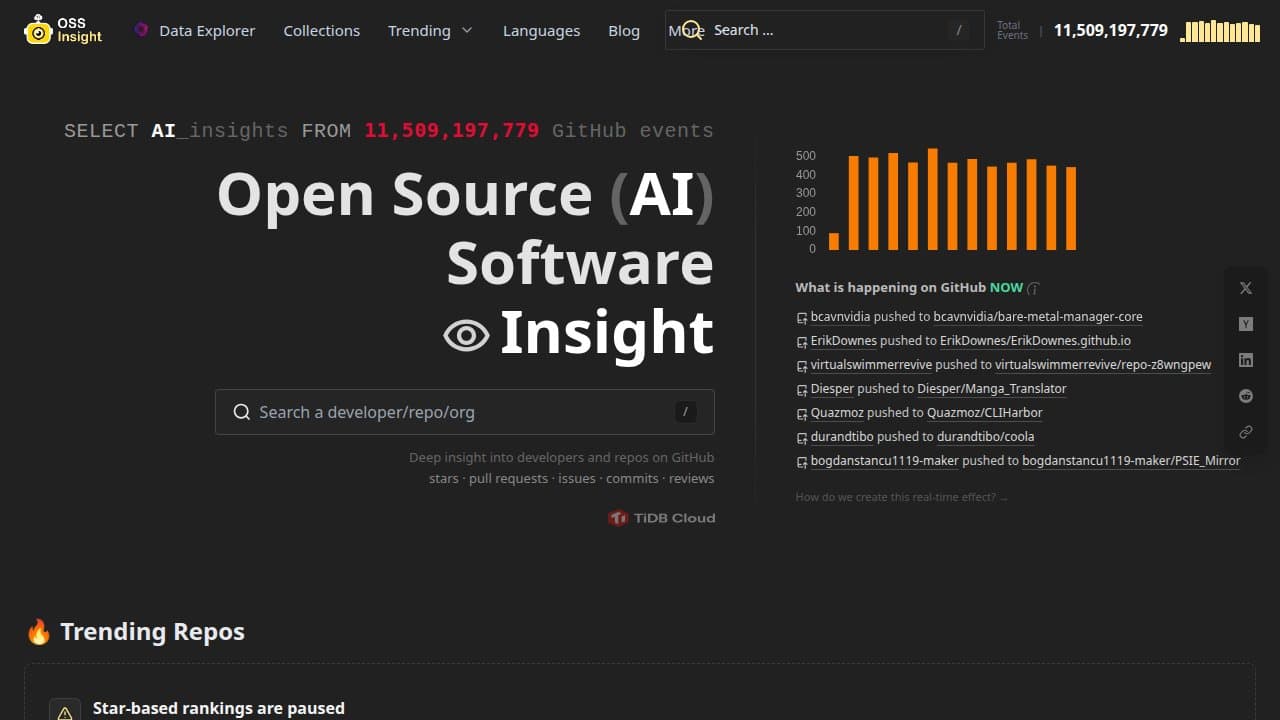
Task: Click the red 11,509,197,779 number in hero query
Action: [451, 131]
